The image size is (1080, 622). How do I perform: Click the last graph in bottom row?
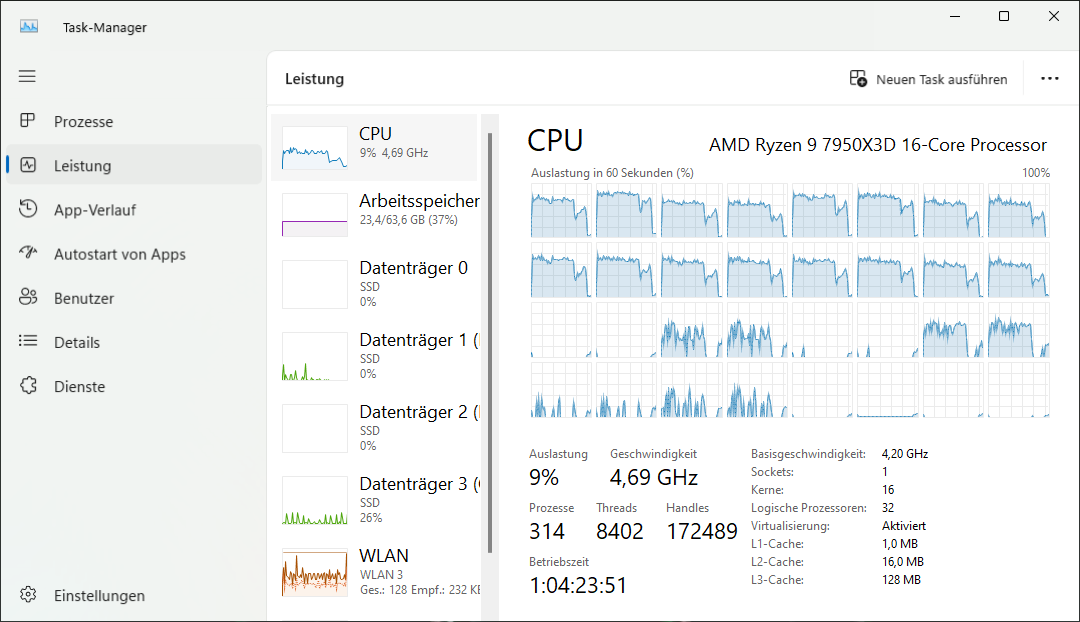pyautogui.click(x=1019, y=390)
